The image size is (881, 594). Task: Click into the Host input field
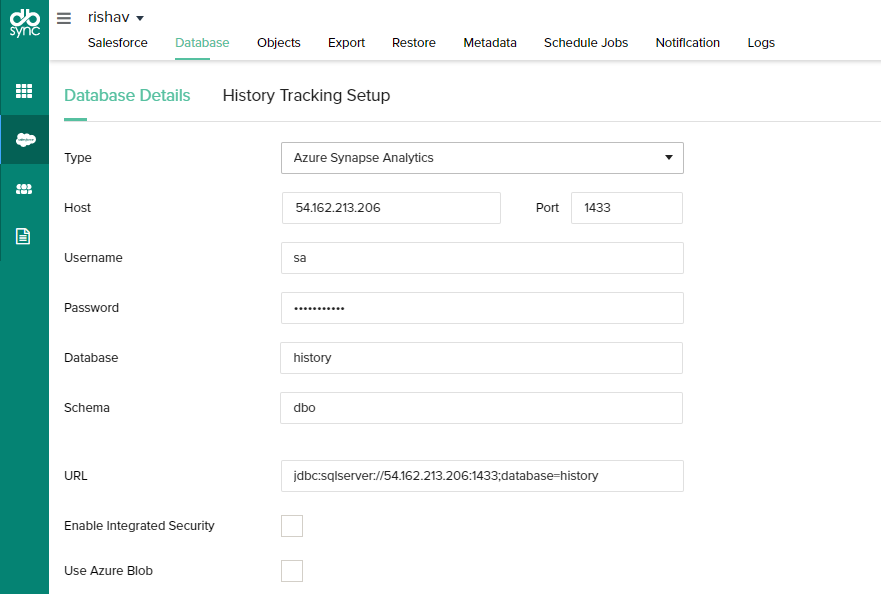[391, 208]
